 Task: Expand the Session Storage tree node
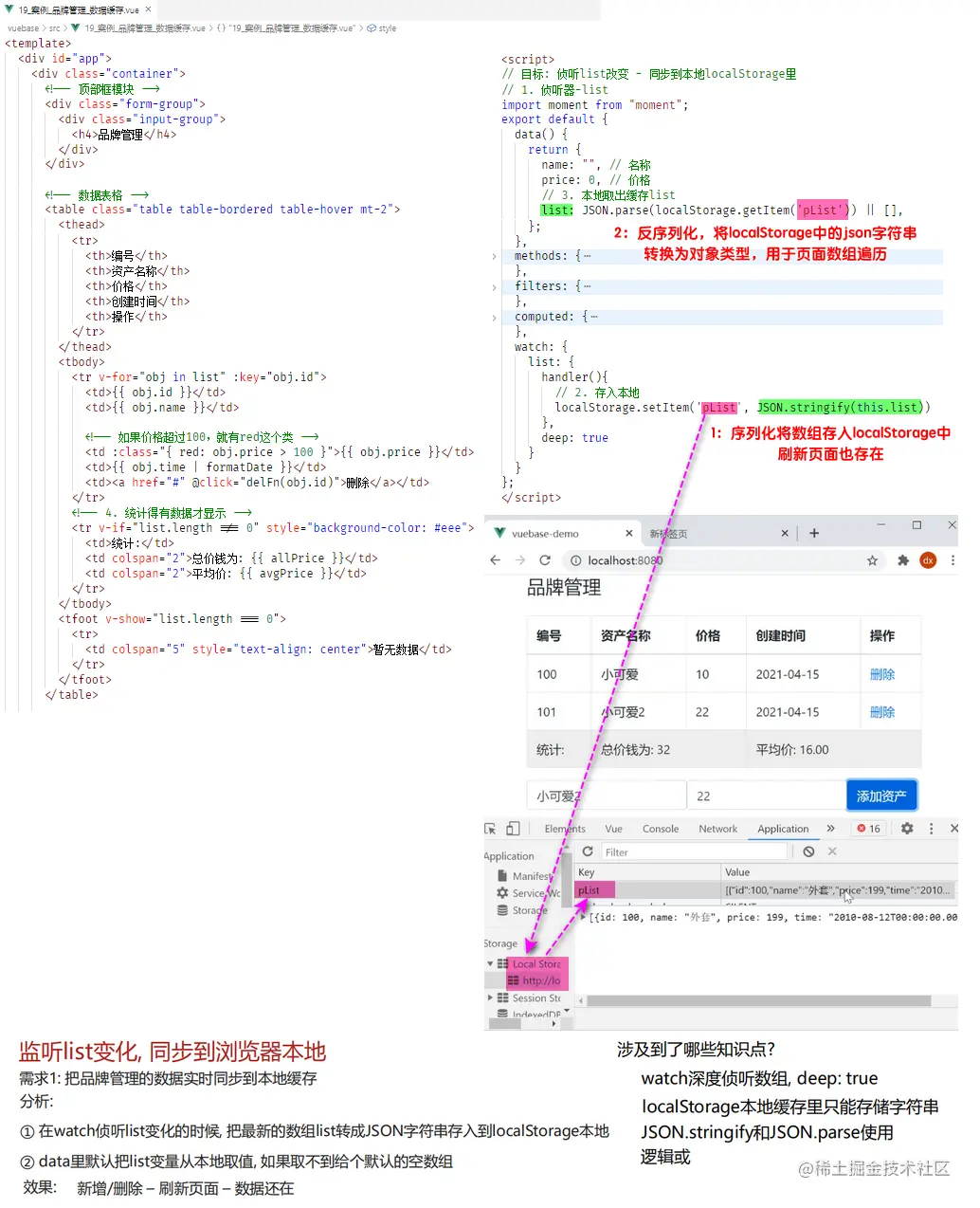(x=490, y=998)
